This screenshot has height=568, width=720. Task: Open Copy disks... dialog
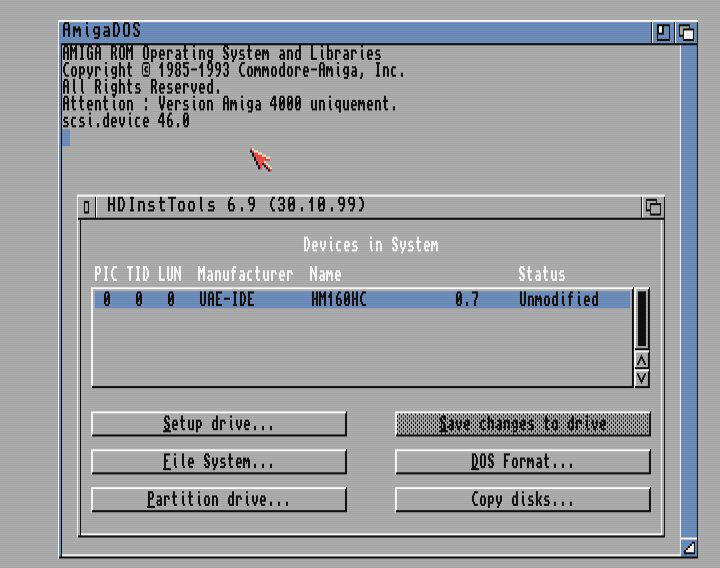pos(523,499)
